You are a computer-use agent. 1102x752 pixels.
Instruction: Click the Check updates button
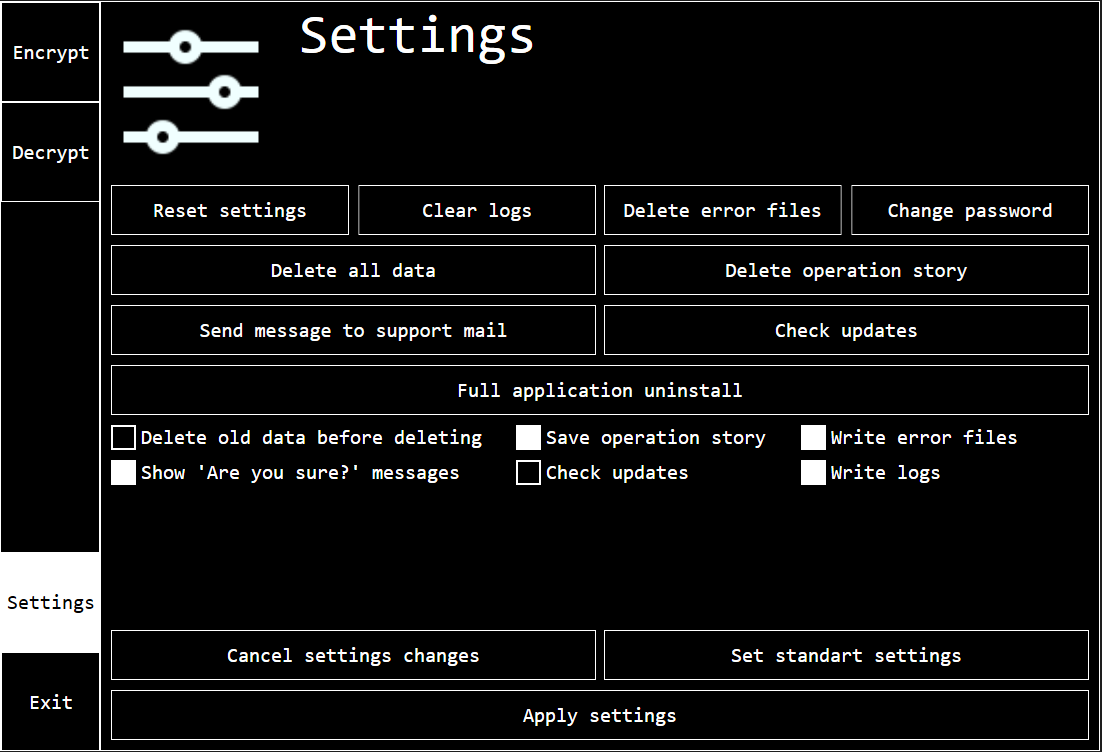tap(846, 330)
